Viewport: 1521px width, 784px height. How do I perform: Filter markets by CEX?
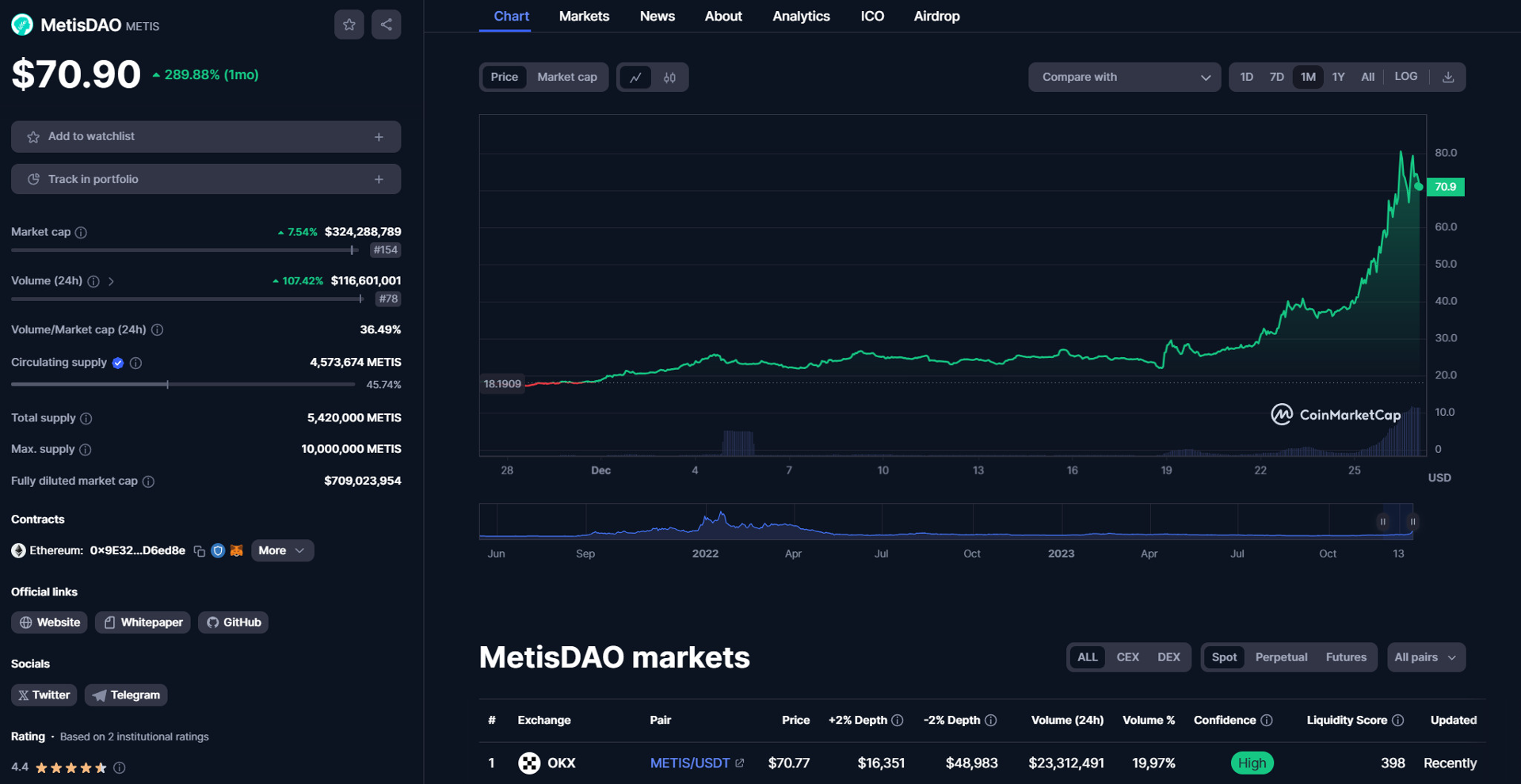point(1127,657)
